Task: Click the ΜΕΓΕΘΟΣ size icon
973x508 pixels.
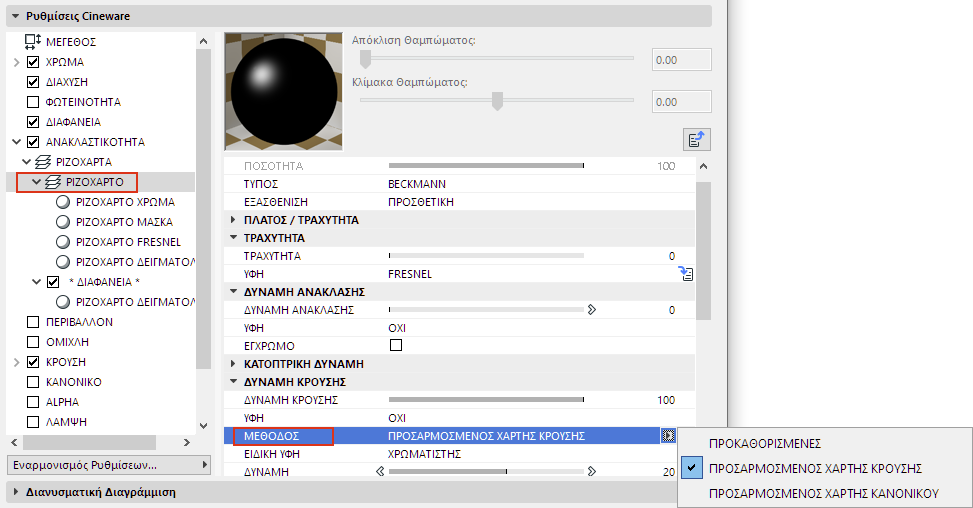Action: 33,42
